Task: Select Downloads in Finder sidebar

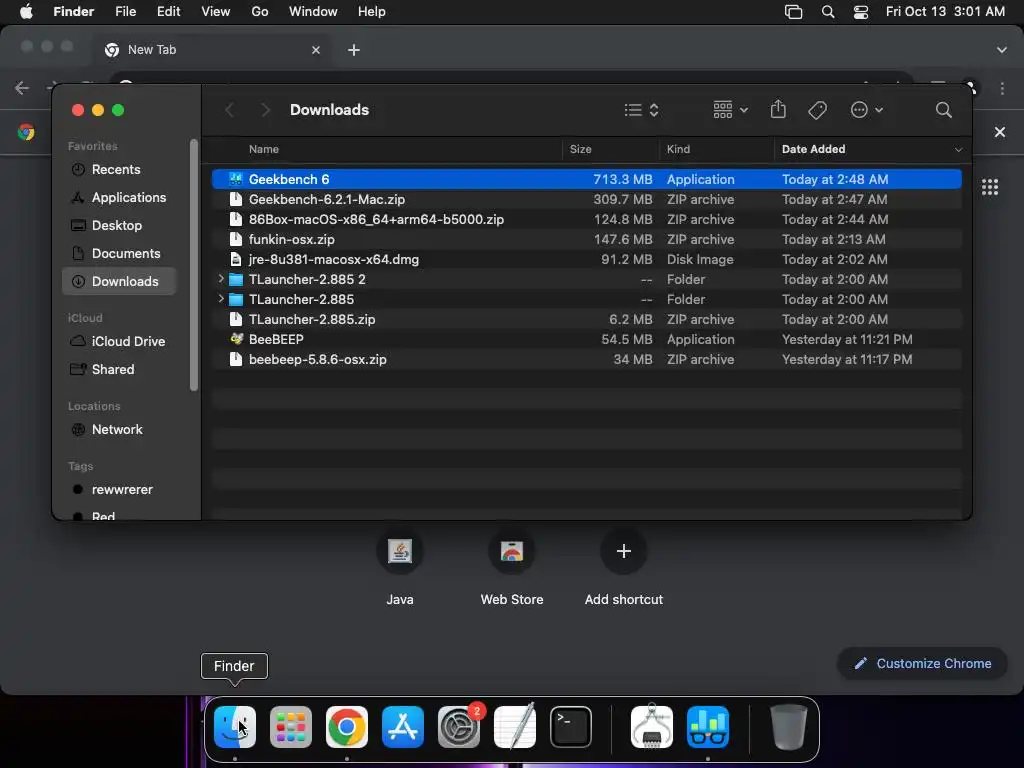Action: (119, 281)
